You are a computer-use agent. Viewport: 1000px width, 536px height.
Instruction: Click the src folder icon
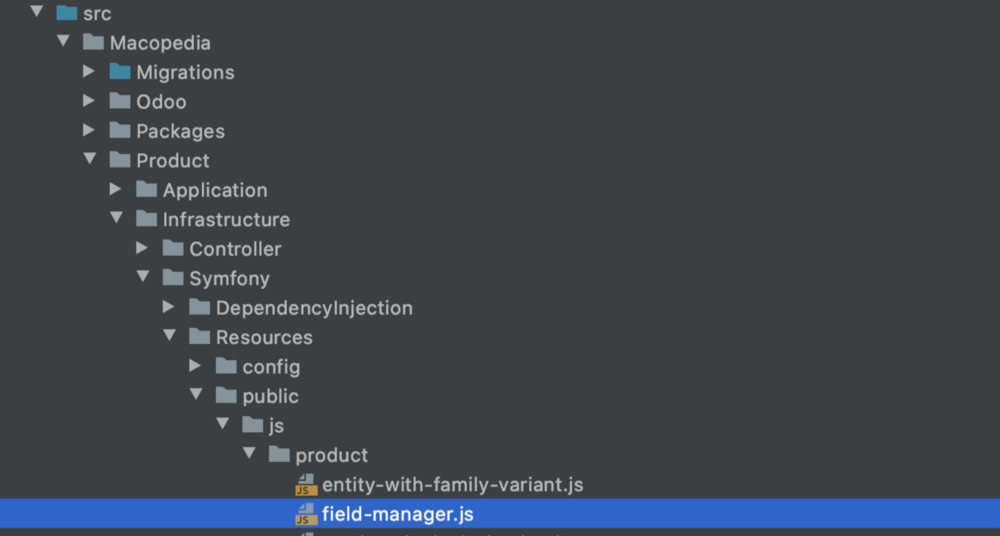(67, 14)
